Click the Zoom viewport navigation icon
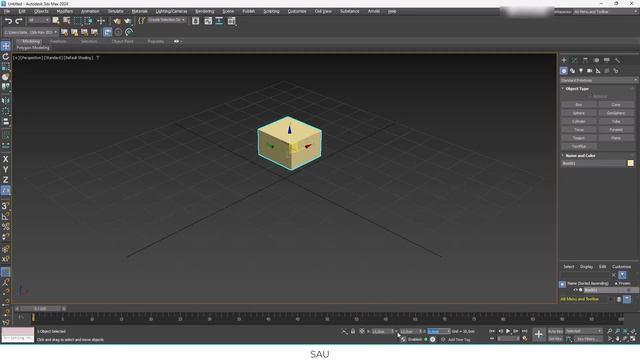The width and height of the screenshot is (640, 360). click(609, 331)
